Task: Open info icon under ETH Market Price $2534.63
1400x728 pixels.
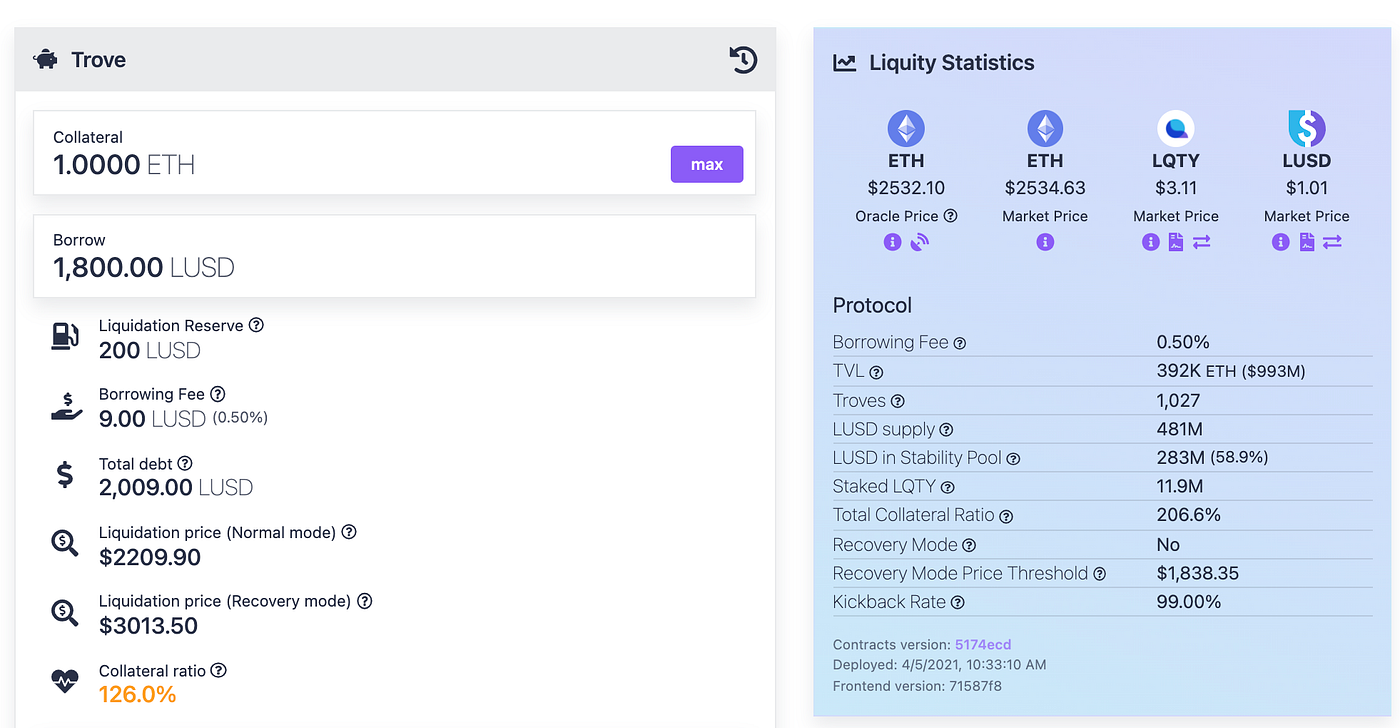Action: tap(1045, 242)
